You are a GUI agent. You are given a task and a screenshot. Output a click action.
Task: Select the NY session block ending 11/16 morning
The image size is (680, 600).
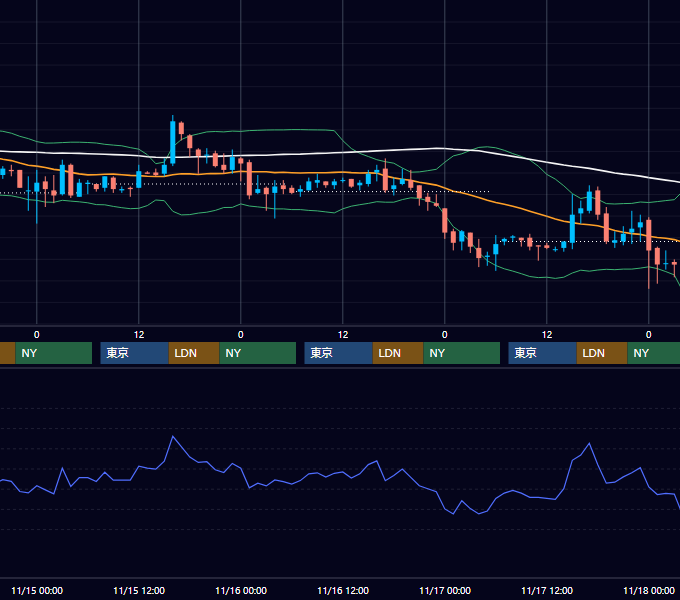pyautogui.click(x=258, y=353)
